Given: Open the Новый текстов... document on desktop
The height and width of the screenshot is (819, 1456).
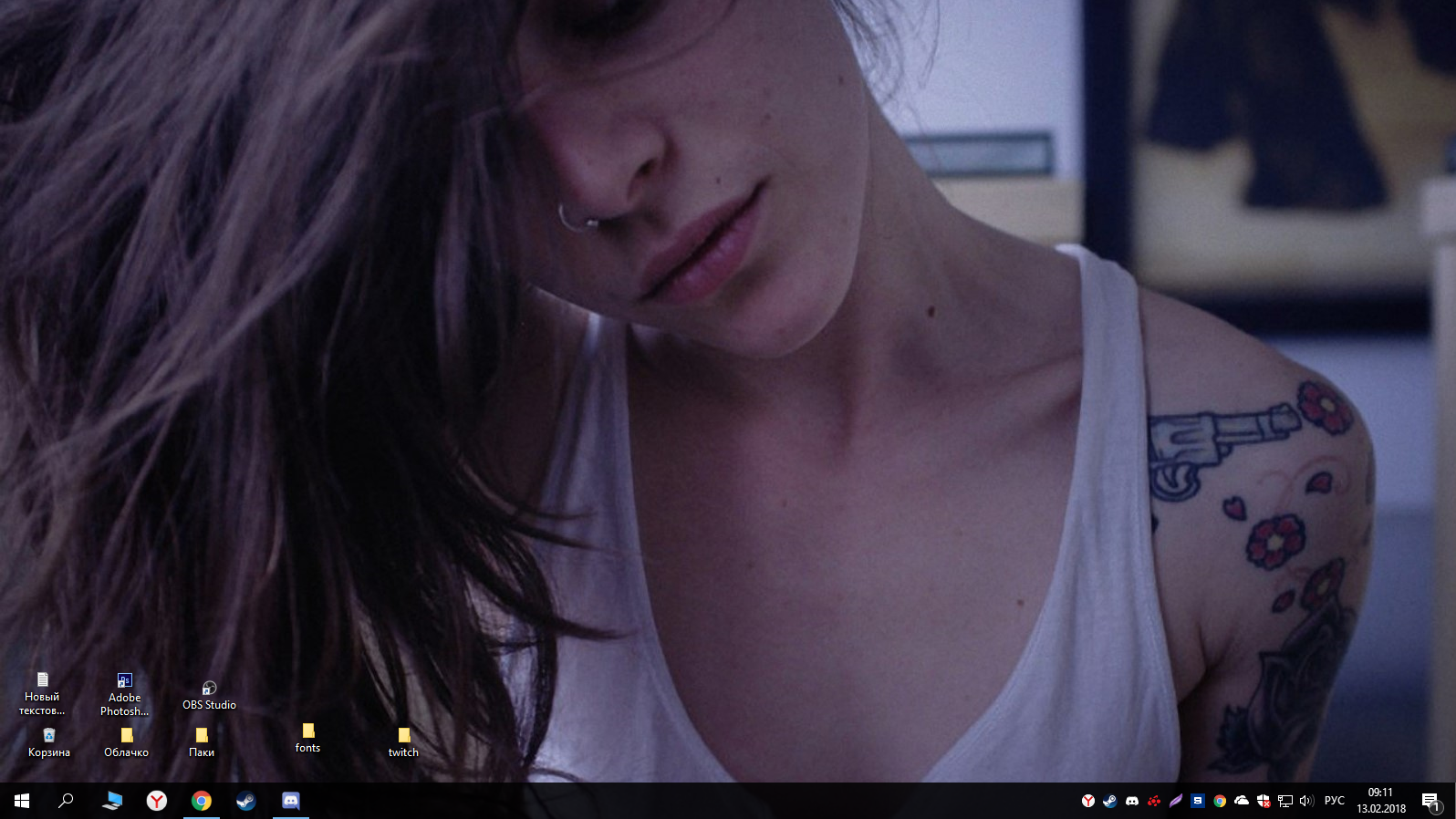Looking at the screenshot, I should point(42,694).
